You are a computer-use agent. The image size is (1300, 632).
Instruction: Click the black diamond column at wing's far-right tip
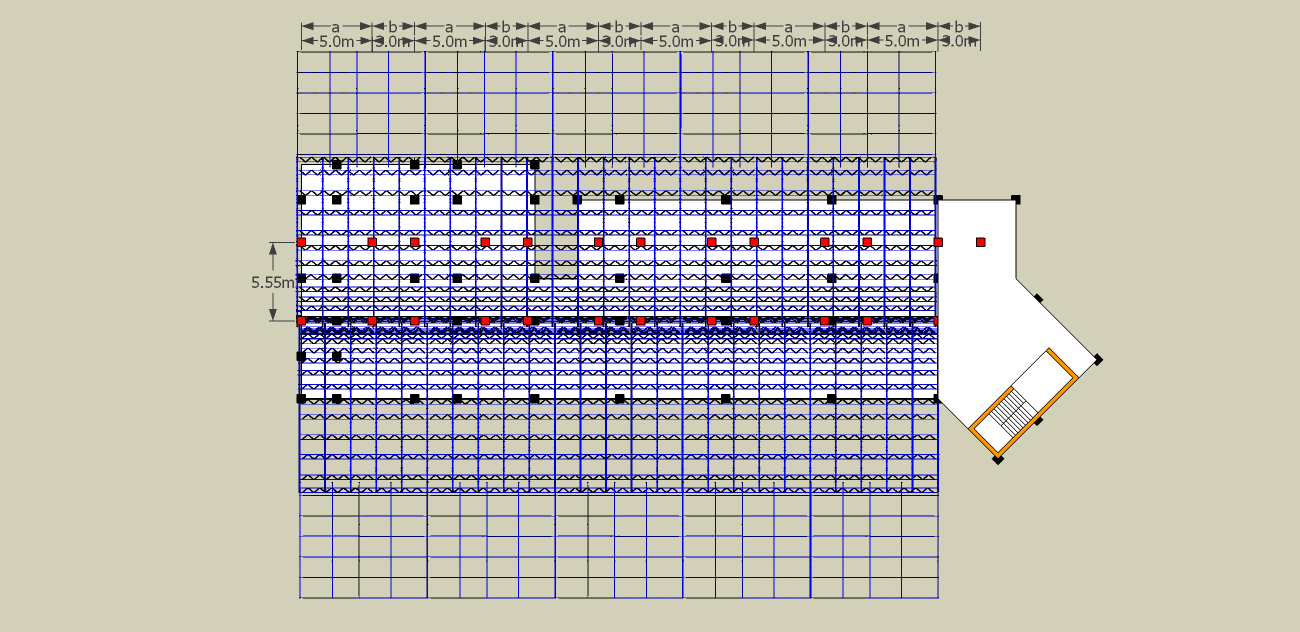click(1098, 359)
